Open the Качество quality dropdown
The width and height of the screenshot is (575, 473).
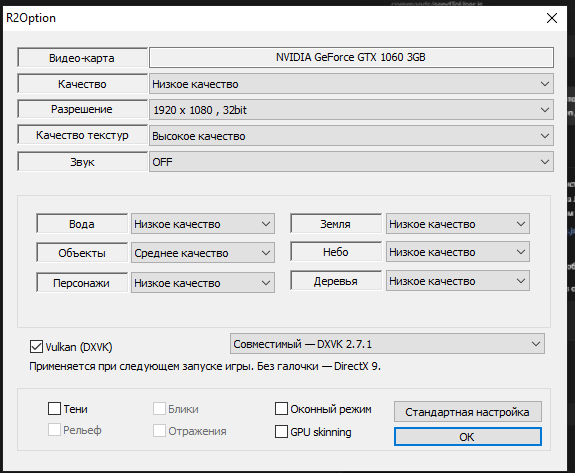pos(351,84)
